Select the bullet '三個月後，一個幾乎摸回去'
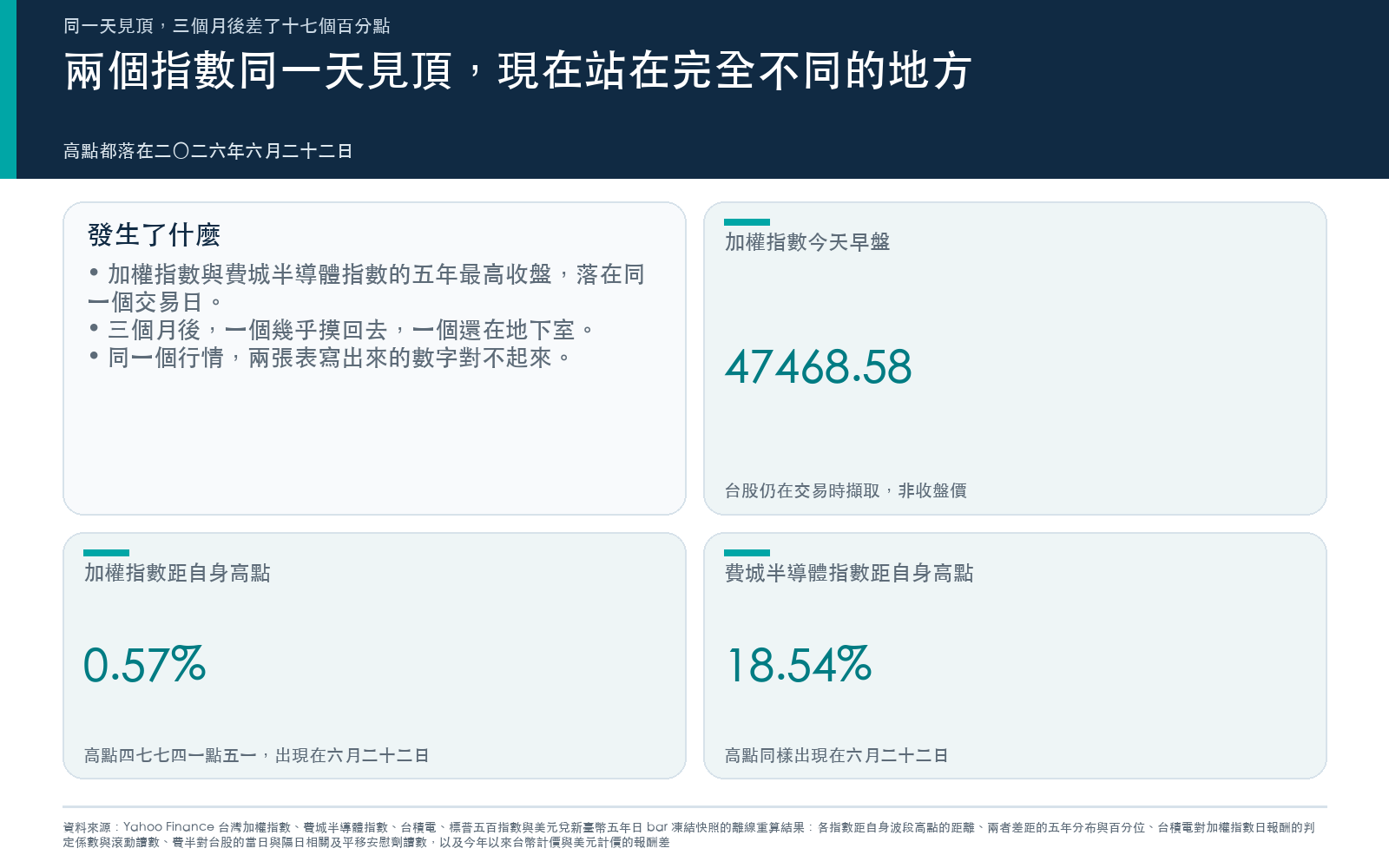This screenshot has height=868, width=1389. tap(342, 330)
